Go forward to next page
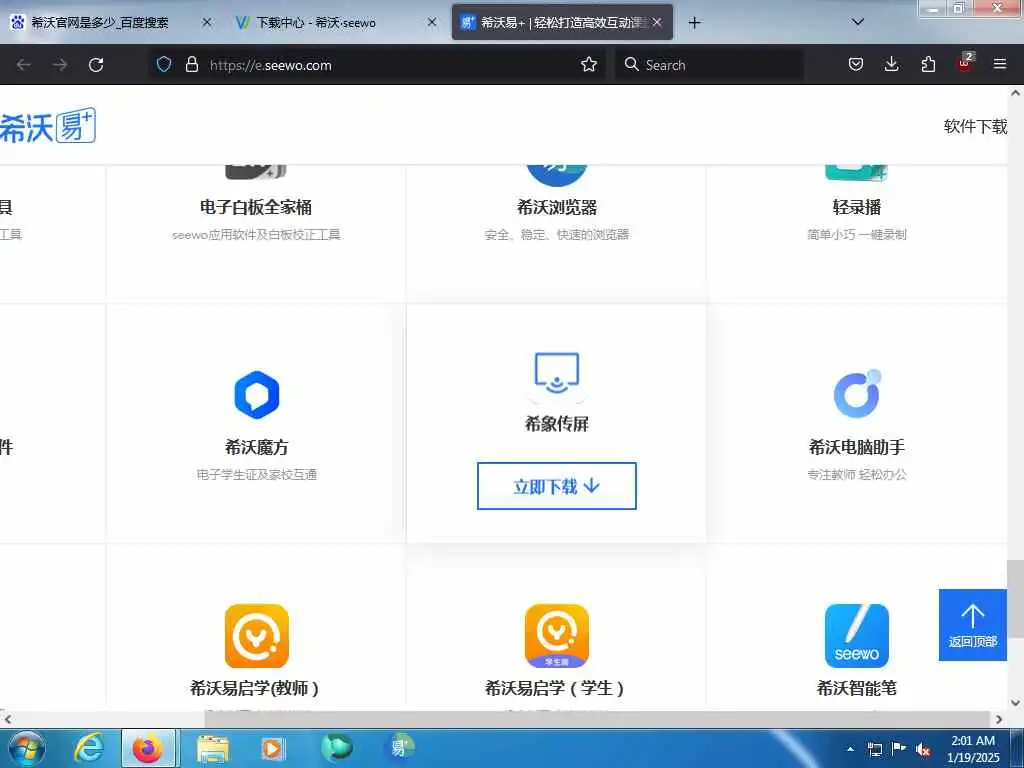 (x=60, y=65)
